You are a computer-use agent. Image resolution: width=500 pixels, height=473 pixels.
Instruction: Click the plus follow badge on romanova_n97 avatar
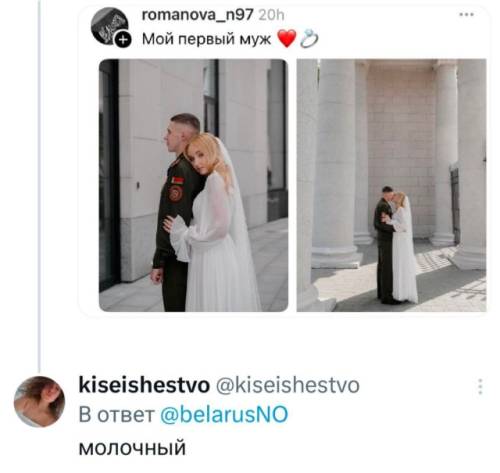pos(123,40)
